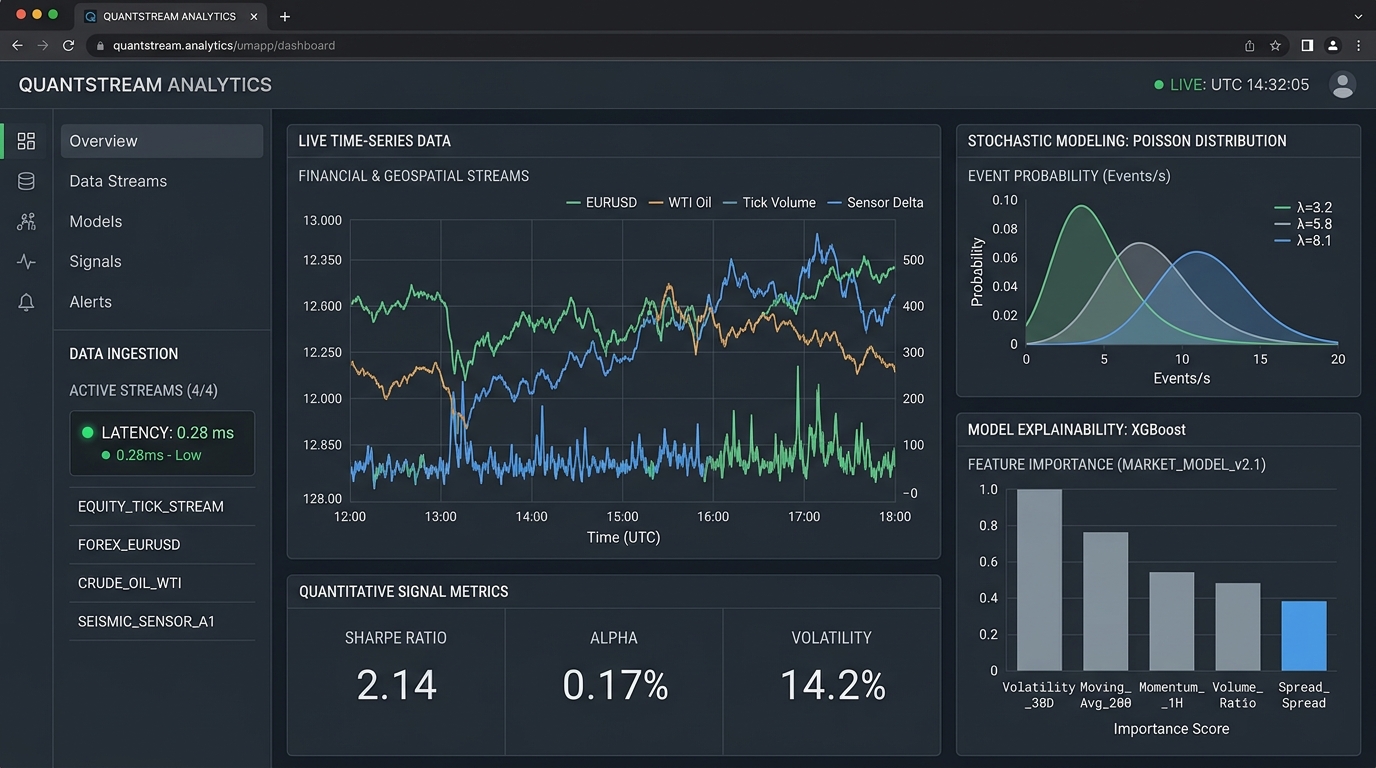Open the browser profile icon

1333,45
